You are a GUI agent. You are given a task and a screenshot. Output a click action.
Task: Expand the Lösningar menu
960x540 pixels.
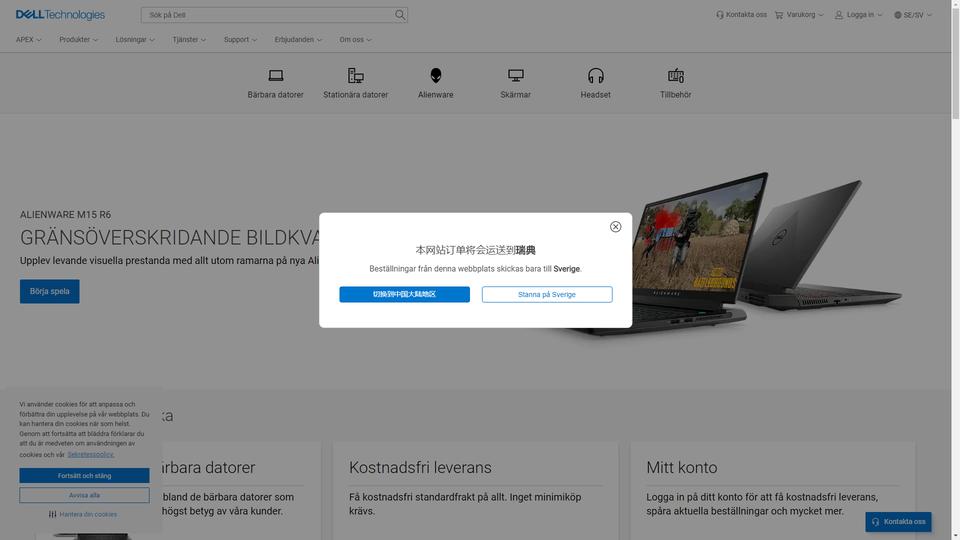point(135,40)
